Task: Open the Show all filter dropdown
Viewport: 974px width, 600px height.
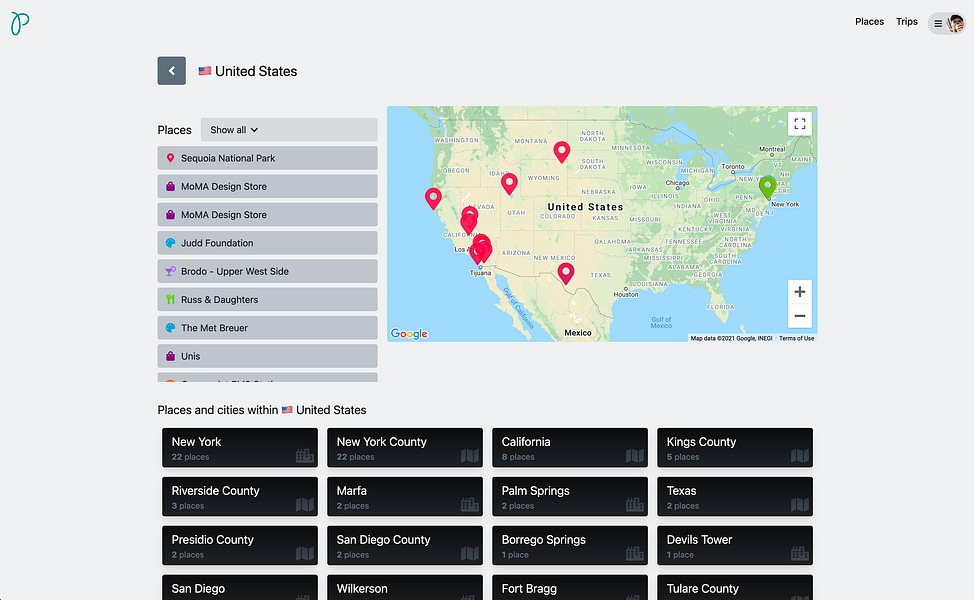Action: point(289,130)
